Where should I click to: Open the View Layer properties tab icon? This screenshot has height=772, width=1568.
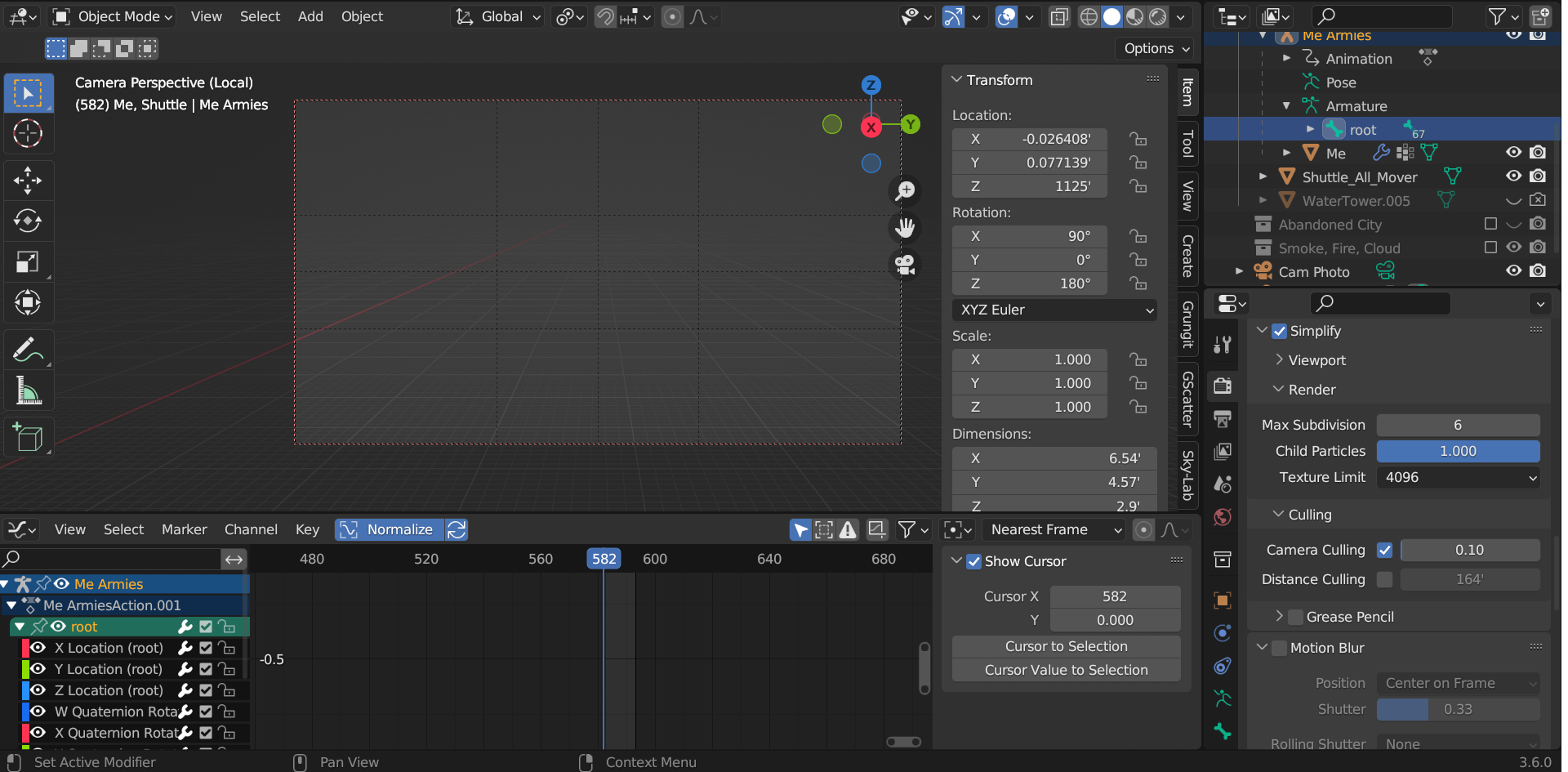point(1223,452)
